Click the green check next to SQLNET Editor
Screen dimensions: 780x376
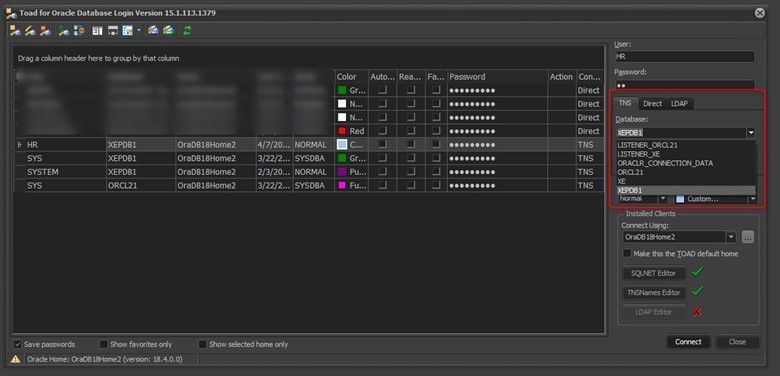click(698, 272)
